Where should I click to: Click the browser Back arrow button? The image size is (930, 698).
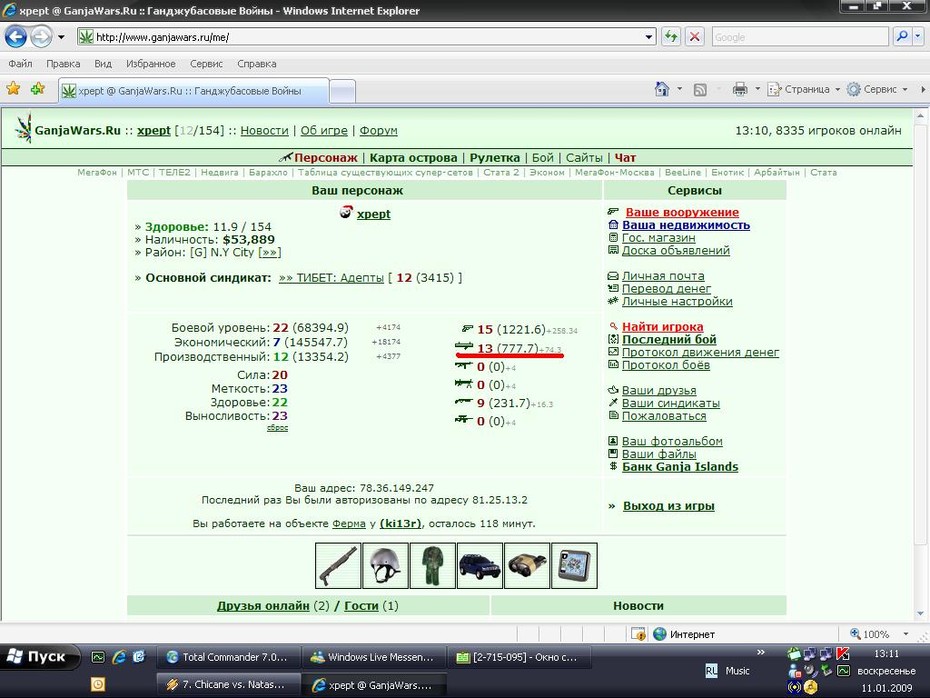pos(16,37)
